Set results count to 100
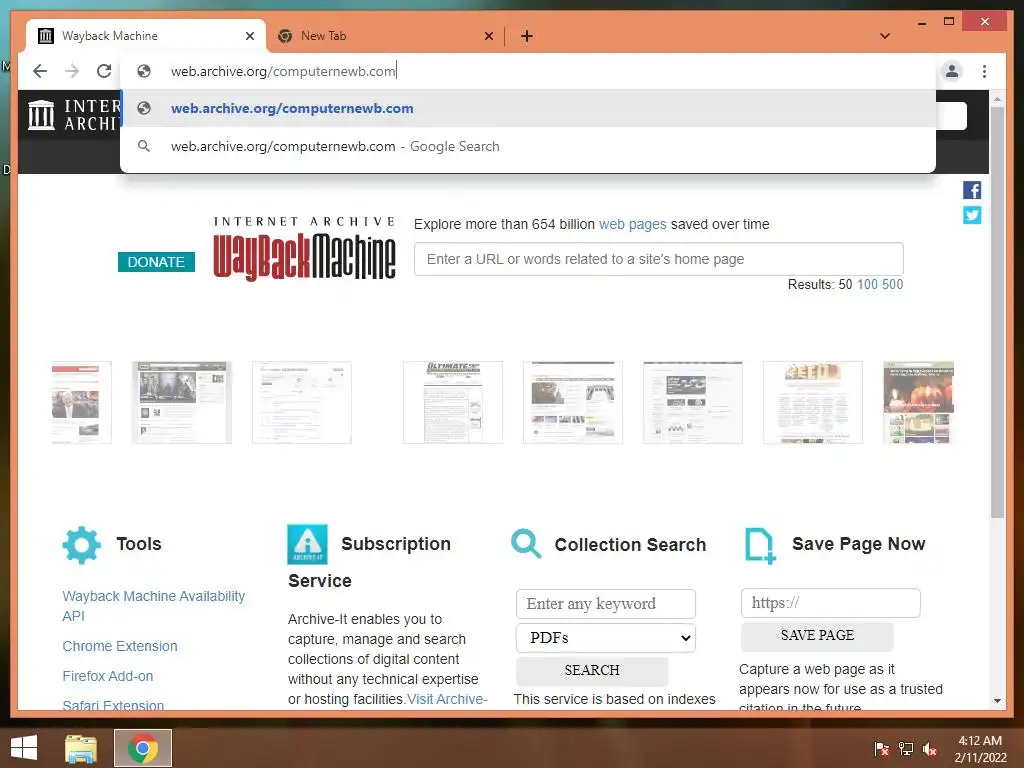 click(867, 285)
